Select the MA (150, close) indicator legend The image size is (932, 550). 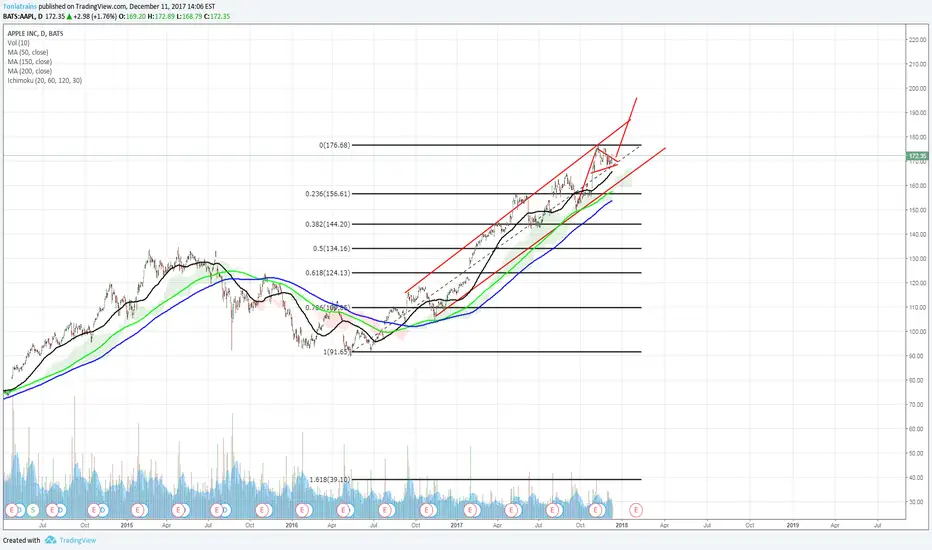tap(30, 62)
